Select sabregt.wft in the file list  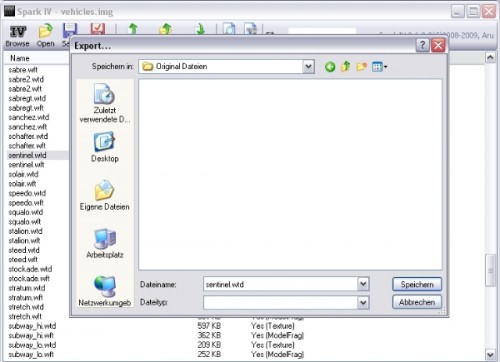point(26,108)
